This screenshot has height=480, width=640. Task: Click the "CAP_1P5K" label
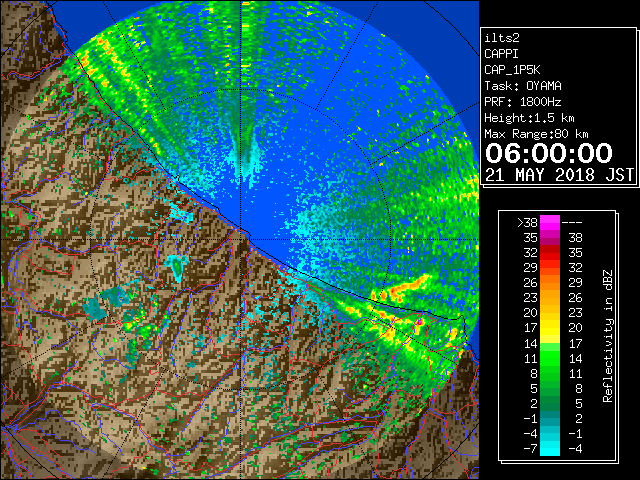[512, 70]
